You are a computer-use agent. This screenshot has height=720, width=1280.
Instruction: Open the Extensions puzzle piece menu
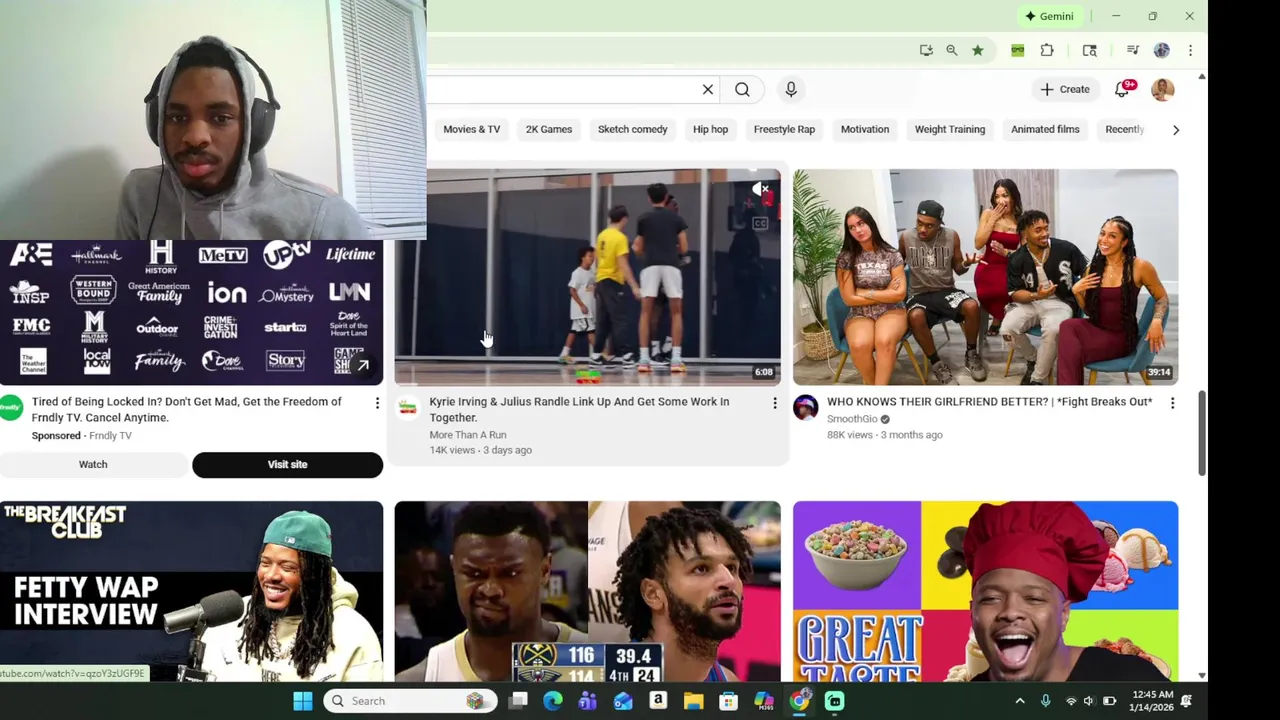coord(1047,50)
